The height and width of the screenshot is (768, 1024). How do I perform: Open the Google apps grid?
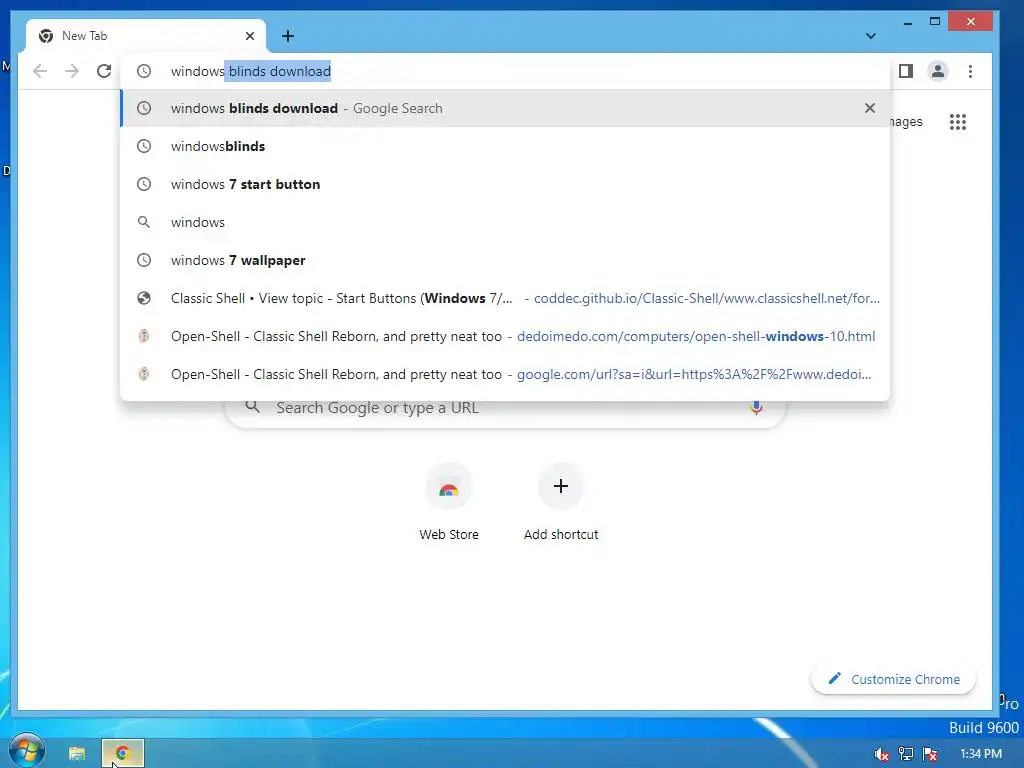point(957,121)
